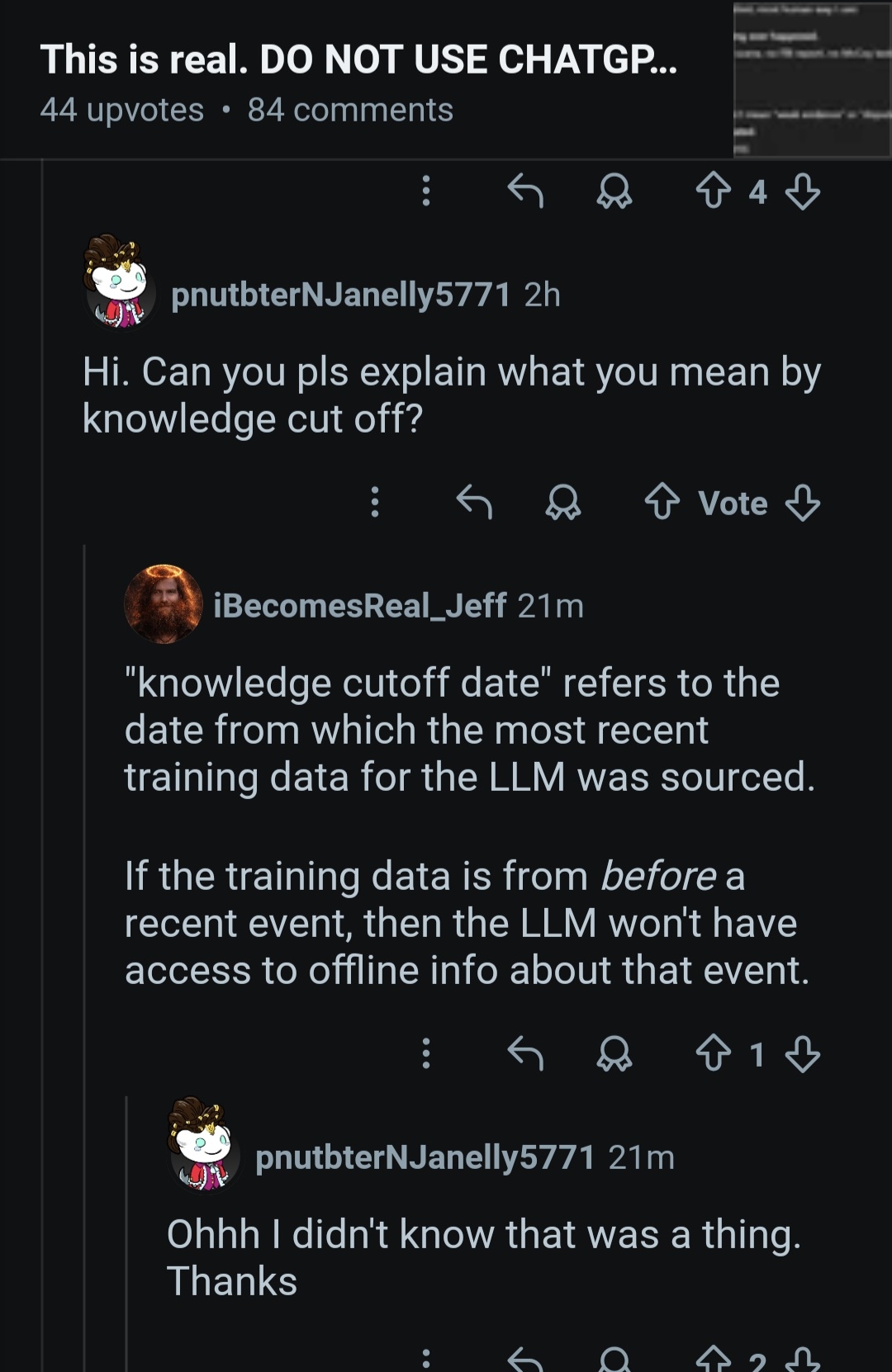Award iBecomesReal_Jeff's comment
The image size is (892, 1372).
point(614,1053)
